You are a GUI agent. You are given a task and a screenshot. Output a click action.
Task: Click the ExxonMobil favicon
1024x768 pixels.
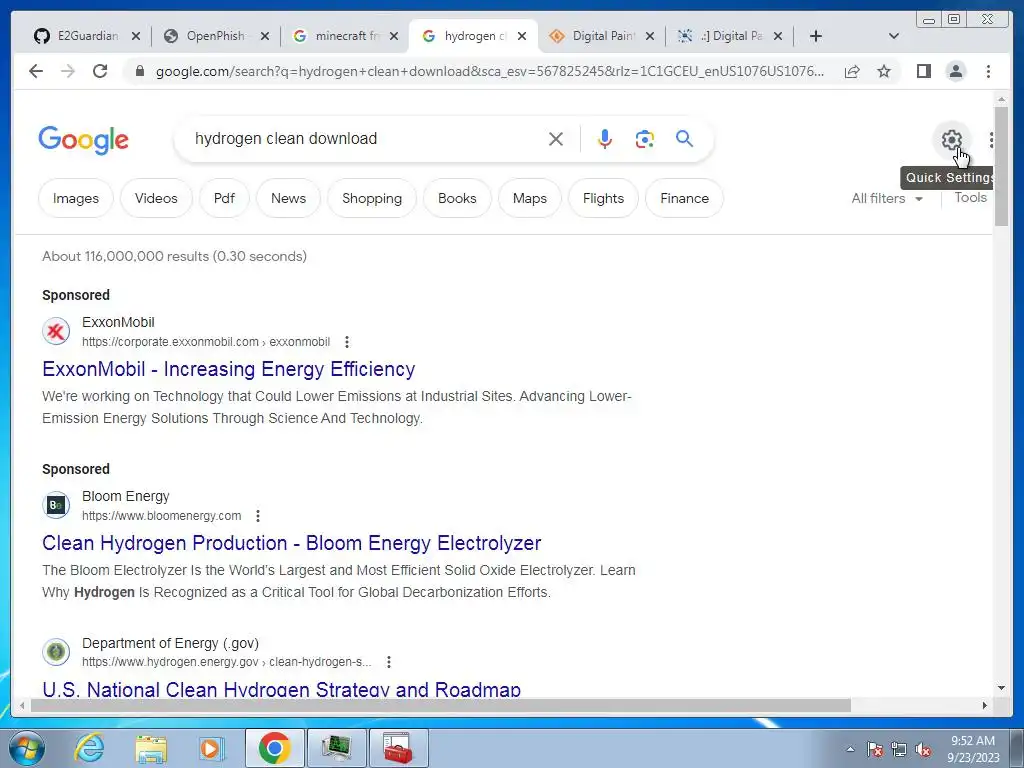click(x=56, y=331)
